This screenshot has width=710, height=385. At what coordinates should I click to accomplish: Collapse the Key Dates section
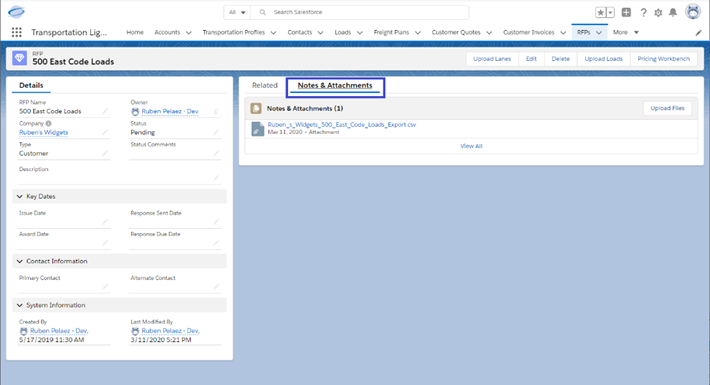coord(19,197)
